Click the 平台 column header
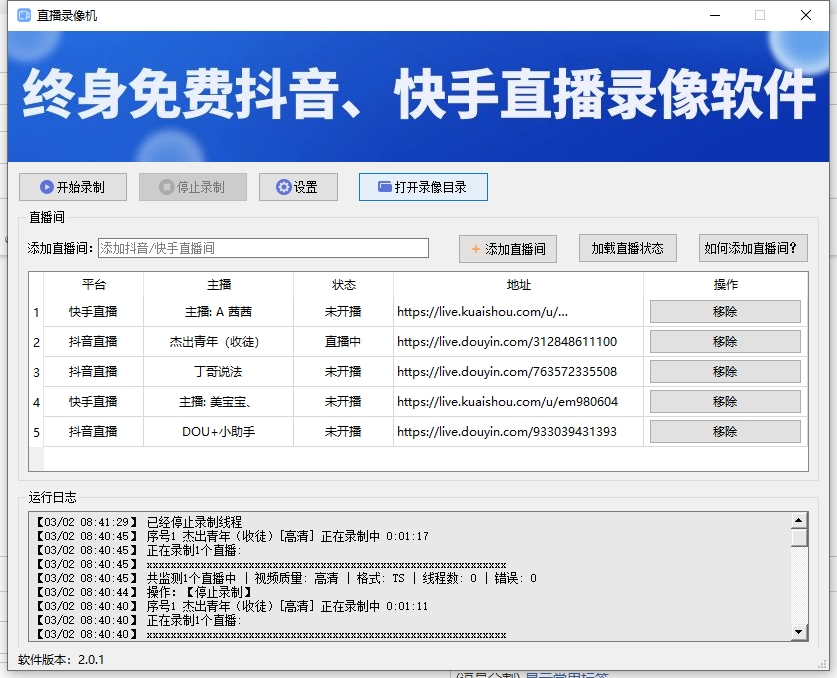837x678 pixels. coord(93,285)
